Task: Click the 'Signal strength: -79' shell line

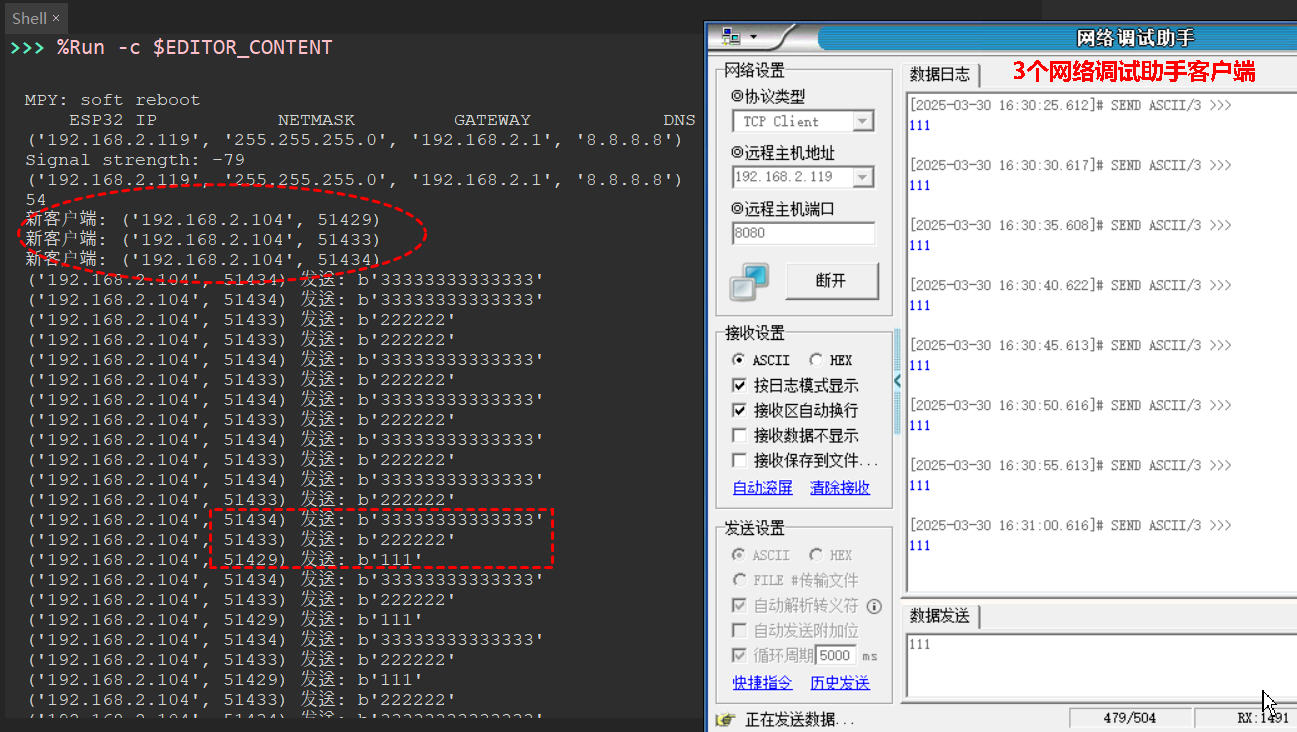Action: 135,160
